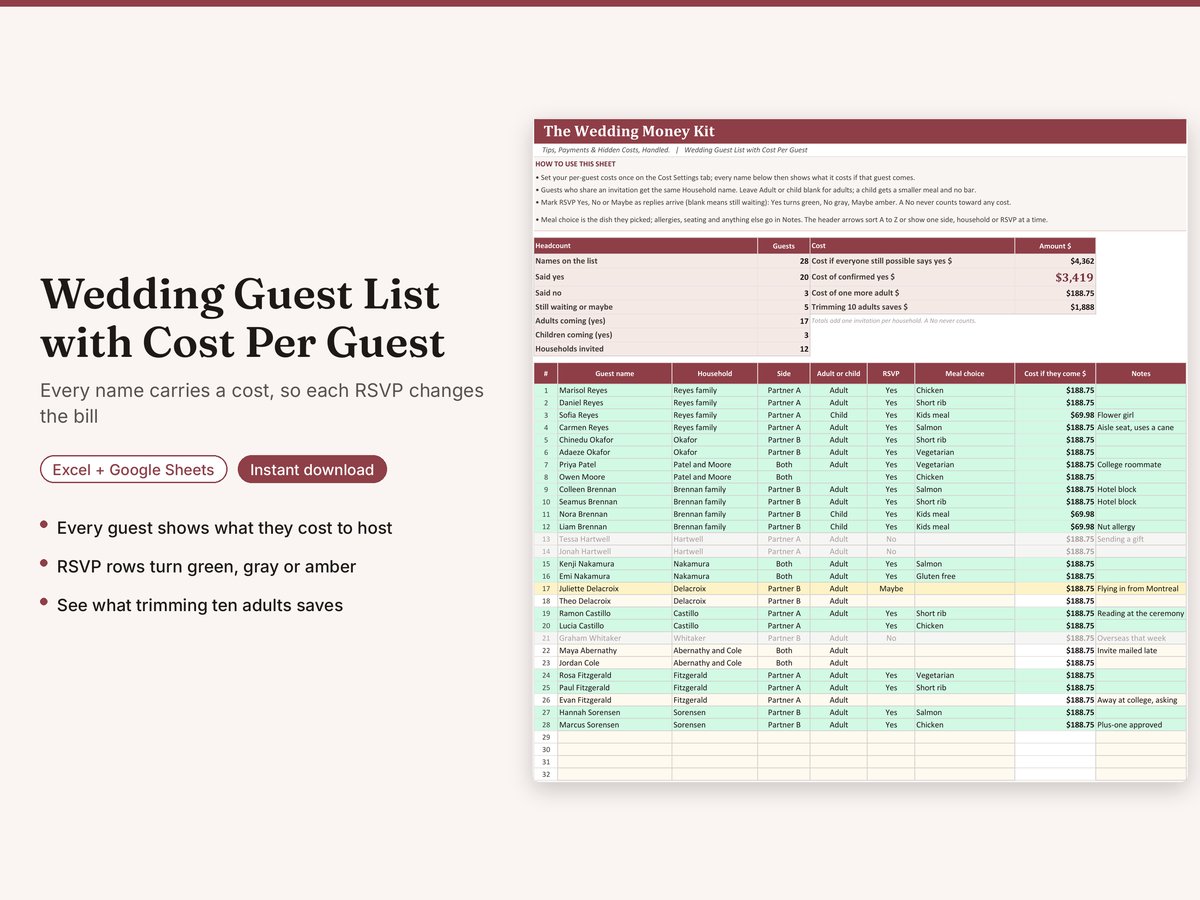Select the Sofia Reyes guest cell
Image resolution: width=1200 pixels, height=900 pixels.
click(614, 415)
